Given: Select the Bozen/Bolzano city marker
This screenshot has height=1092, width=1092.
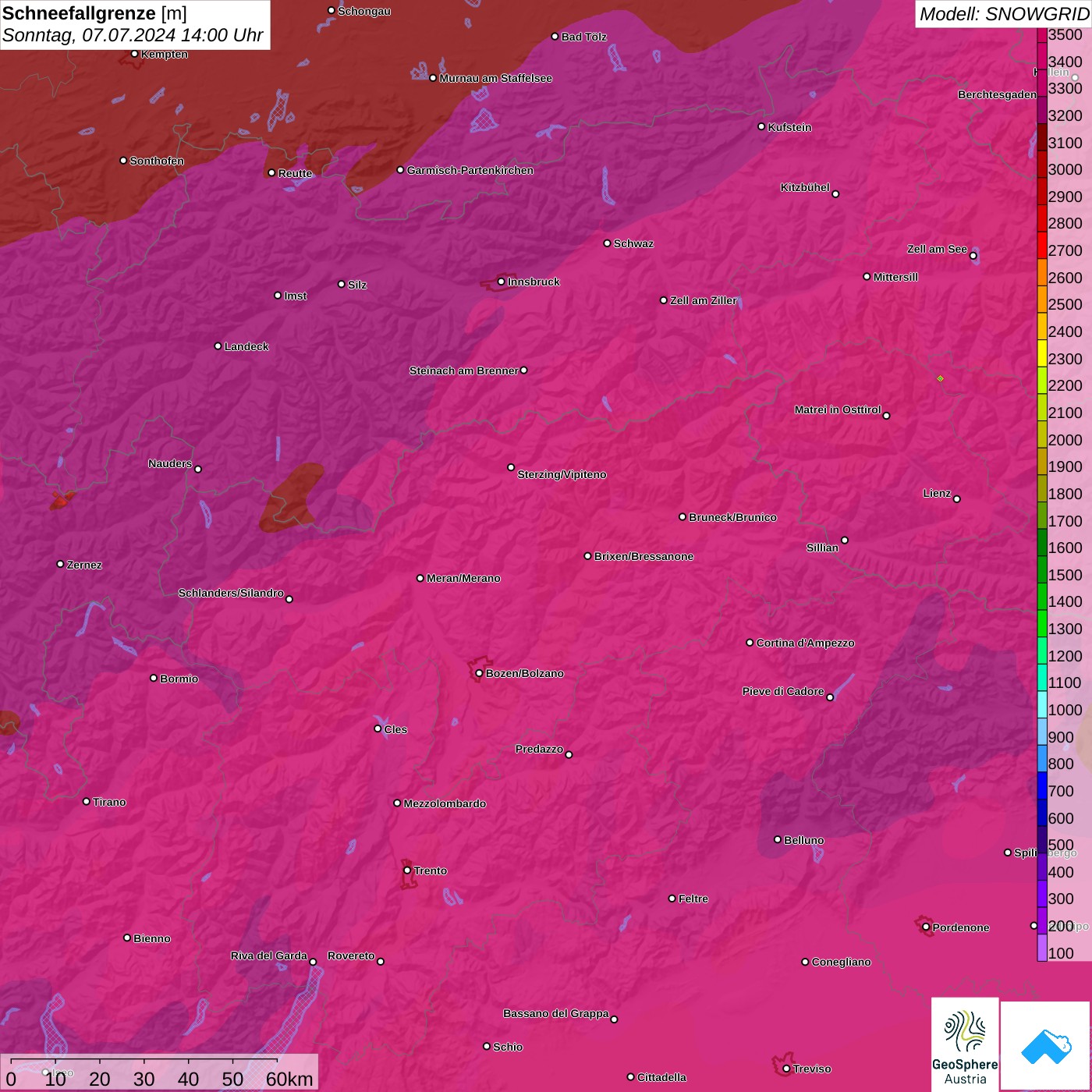Looking at the screenshot, I should pos(479,673).
